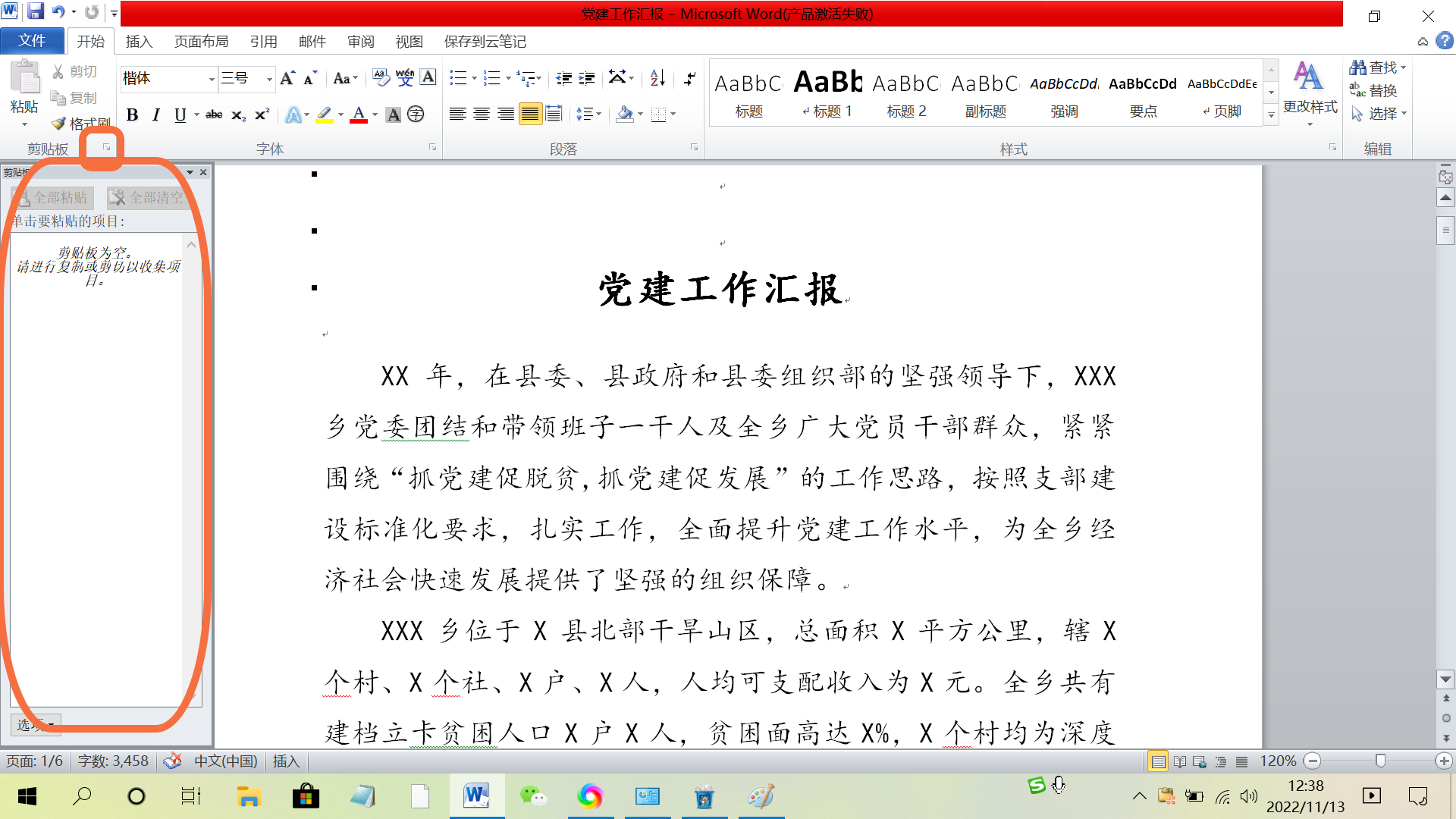
Task: Click the 替换 replace button
Action: tap(1374, 91)
